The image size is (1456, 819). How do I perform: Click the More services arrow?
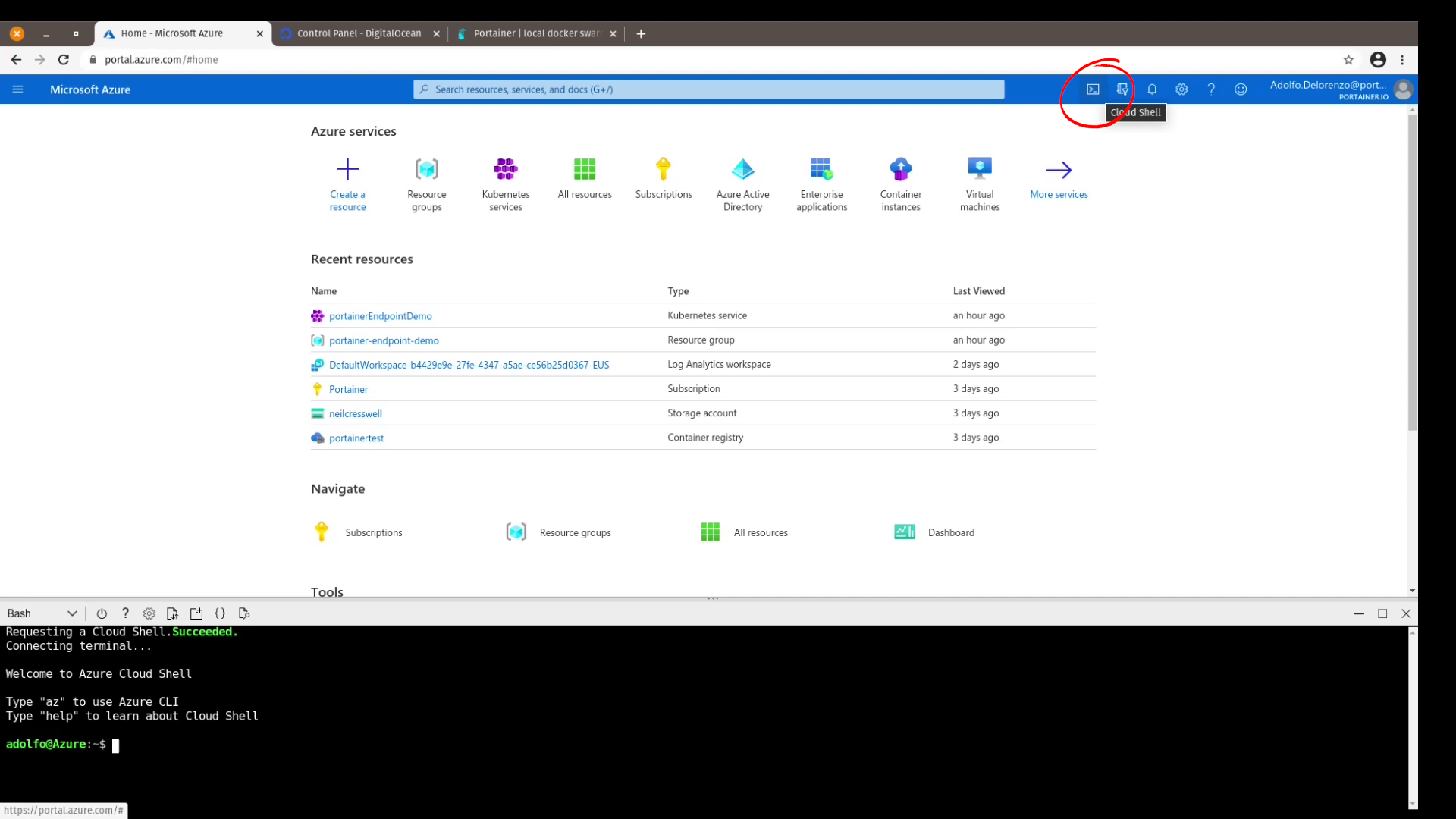click(x=1059, y=170)
